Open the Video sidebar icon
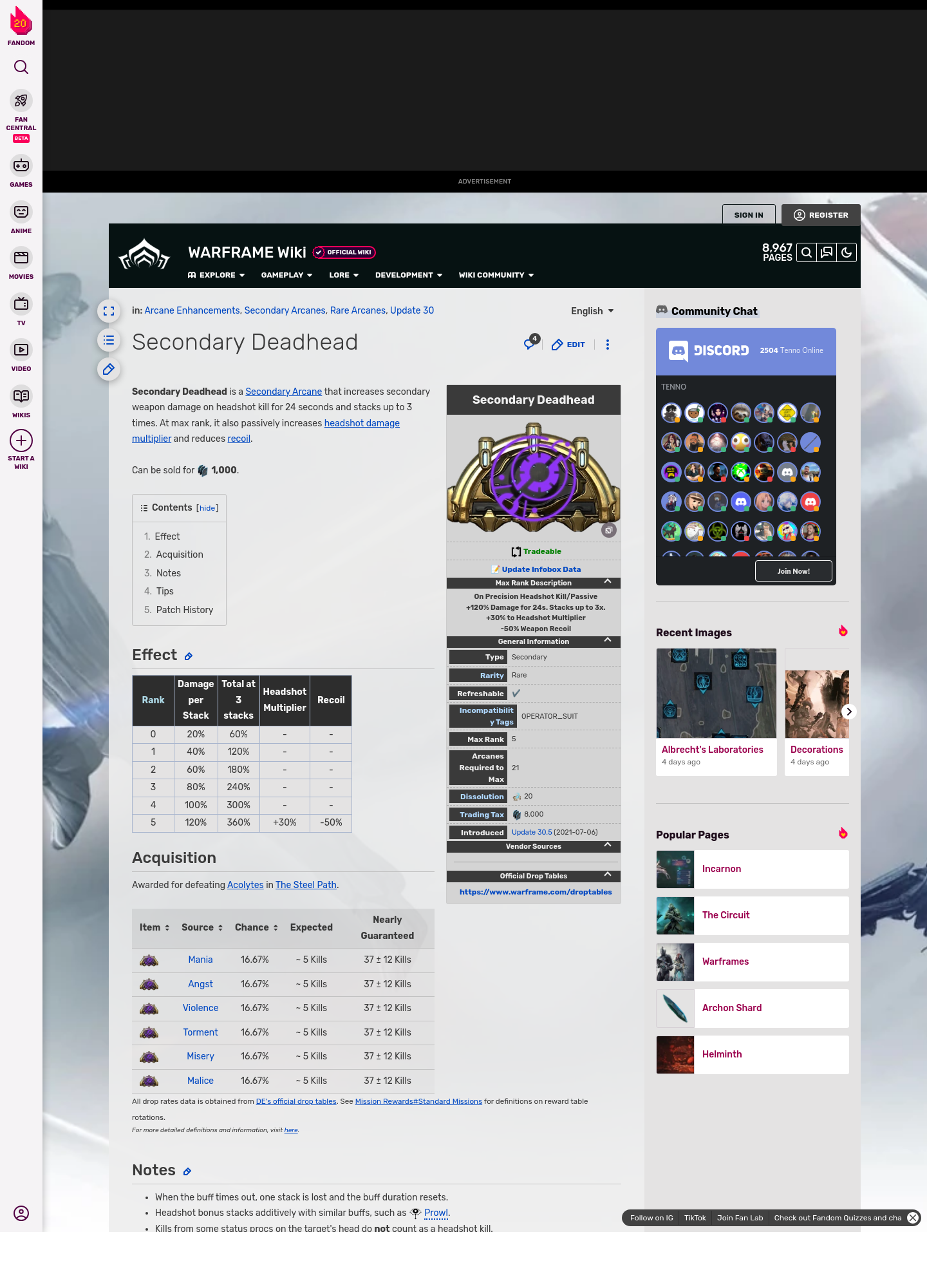927x1288 pixels. click(x=21, y=350)
